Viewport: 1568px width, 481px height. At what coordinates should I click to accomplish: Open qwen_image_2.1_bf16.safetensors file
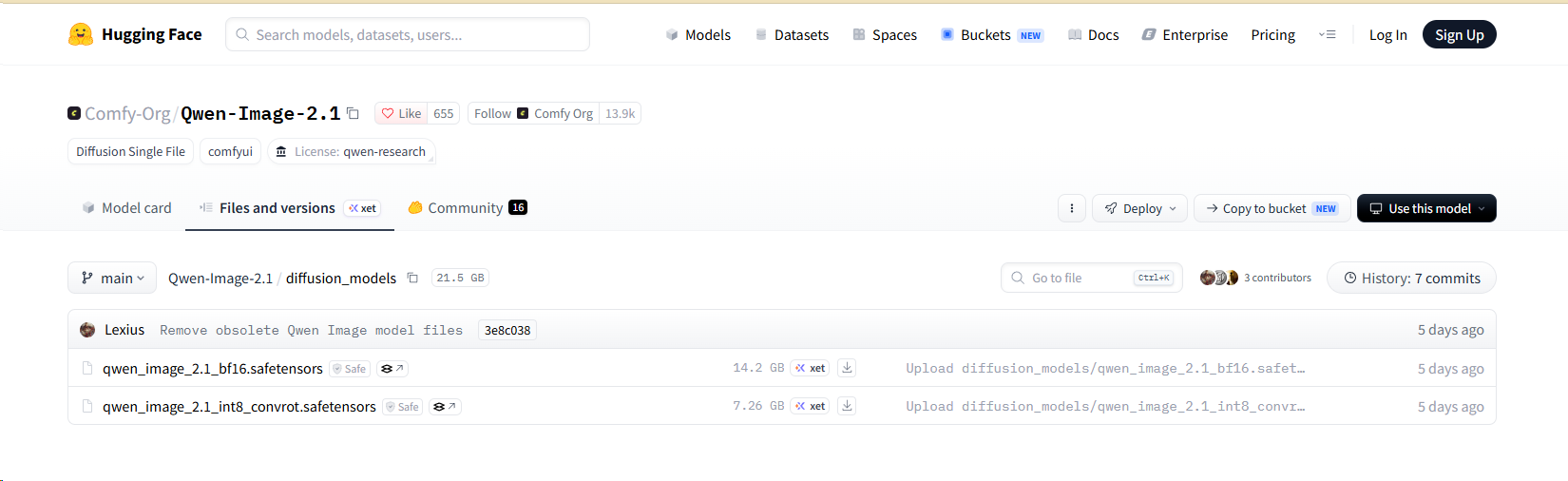(213, 368)
